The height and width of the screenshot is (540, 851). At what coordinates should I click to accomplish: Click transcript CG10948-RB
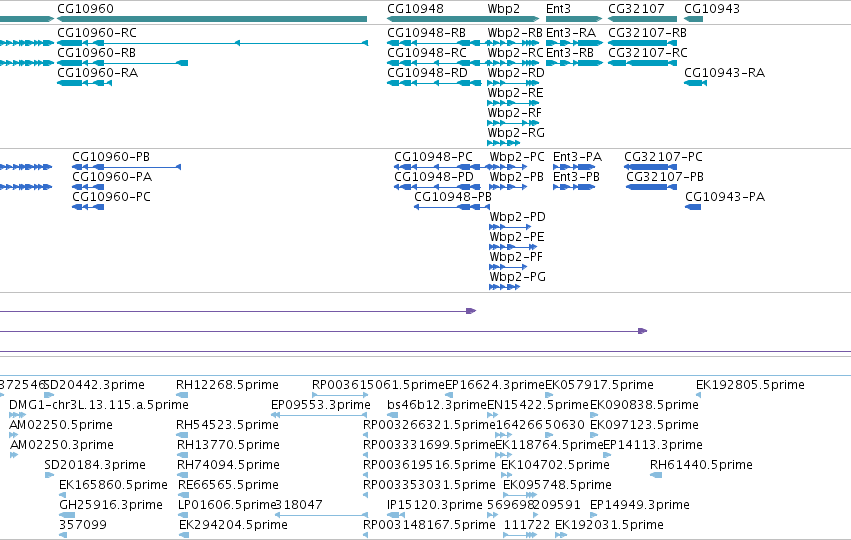click(x=426, y=33)
